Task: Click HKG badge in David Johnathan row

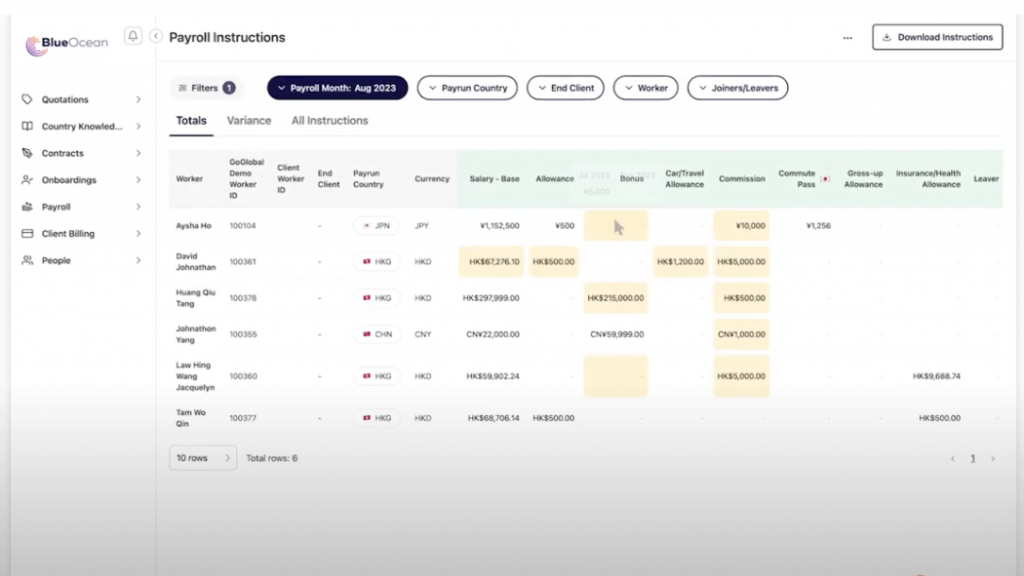Action: (376, 261)
